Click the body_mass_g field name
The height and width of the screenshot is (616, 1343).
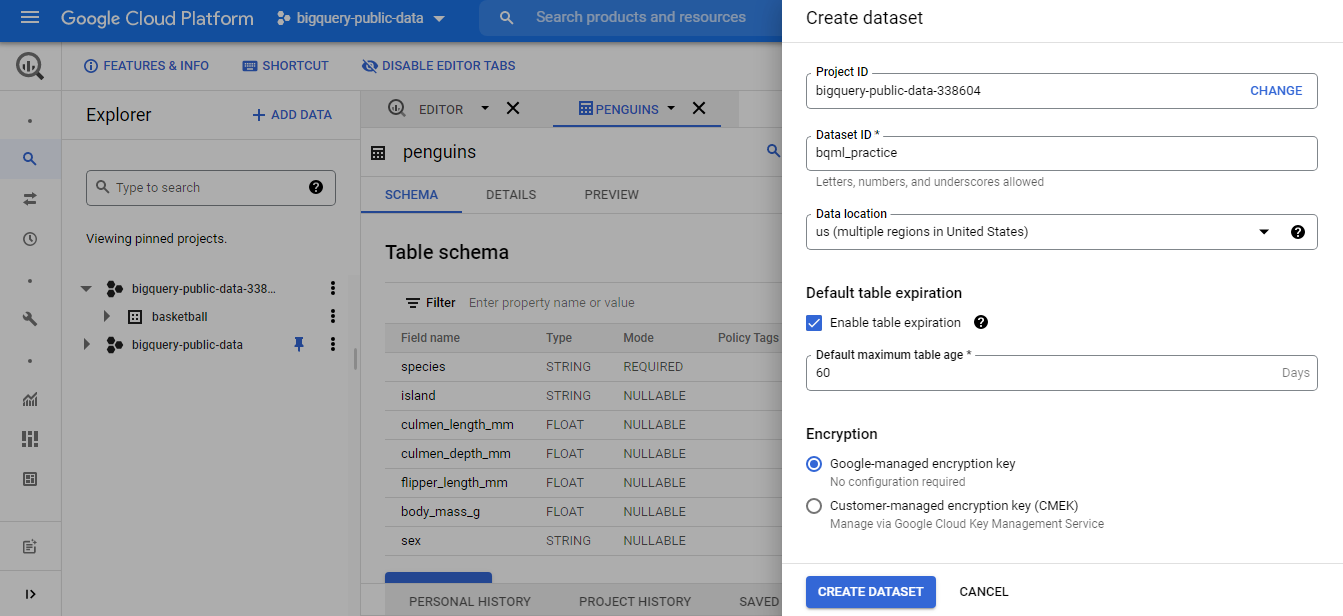pos(441,512)
